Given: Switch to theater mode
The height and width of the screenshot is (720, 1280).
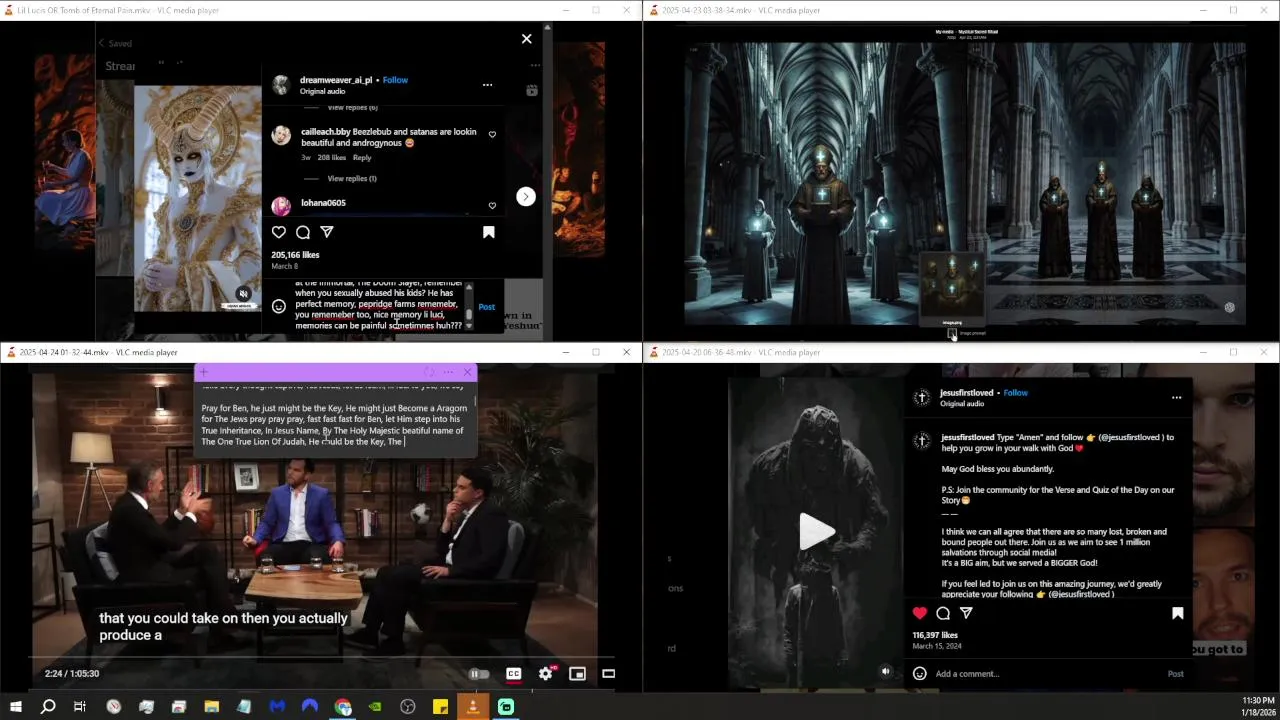Looking at the screenshot, I should [x=608, y=674].
